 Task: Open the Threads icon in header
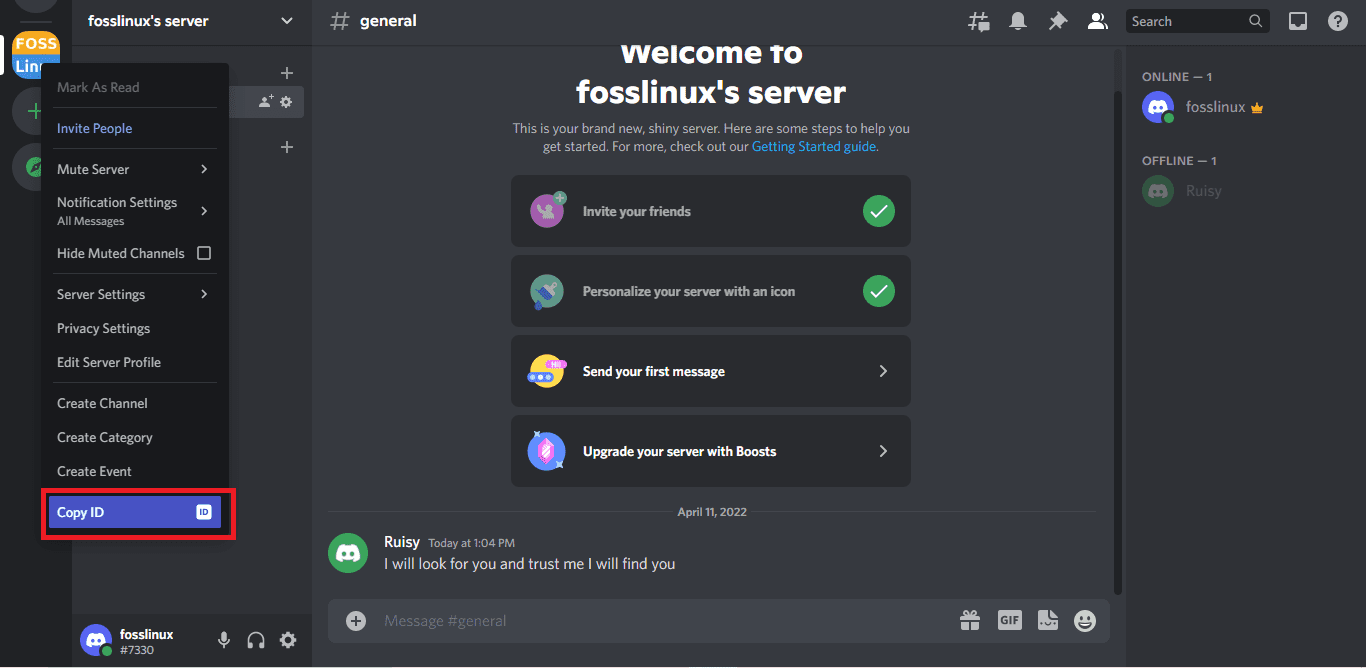click(x=979, y=21)
